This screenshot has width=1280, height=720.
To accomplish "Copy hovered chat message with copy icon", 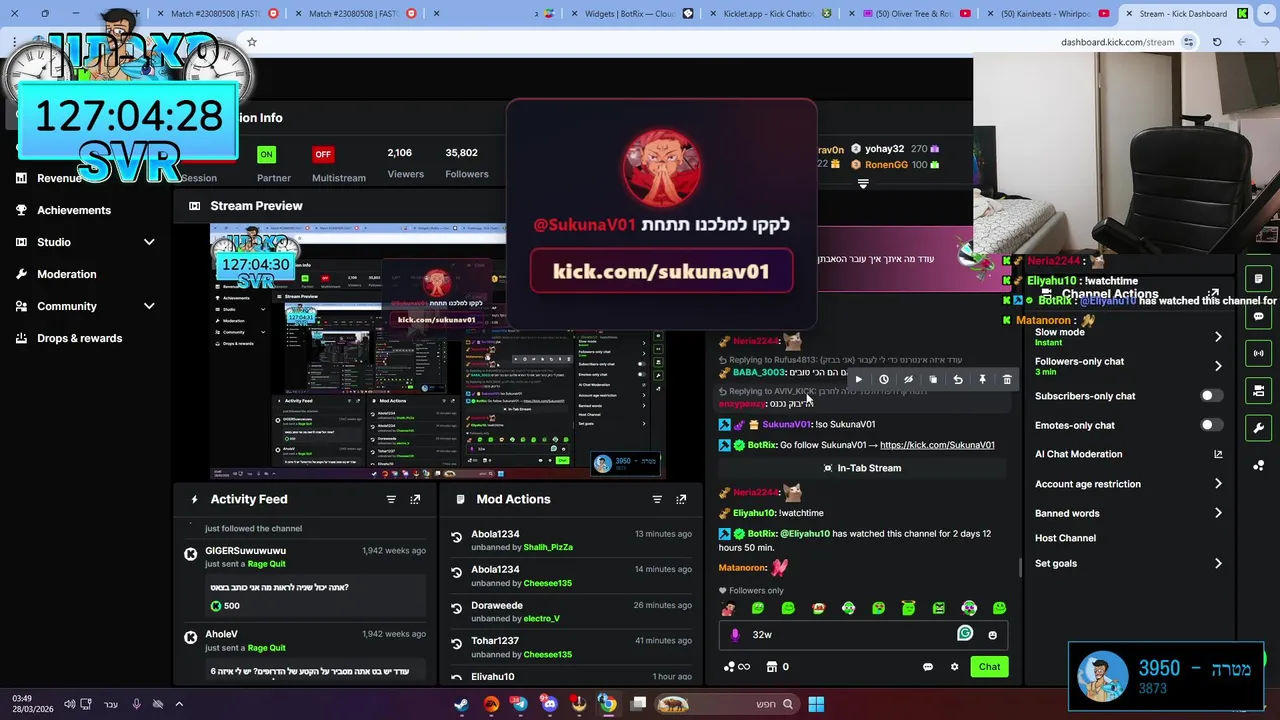I will pyautogui.click(x=933, y=379).
